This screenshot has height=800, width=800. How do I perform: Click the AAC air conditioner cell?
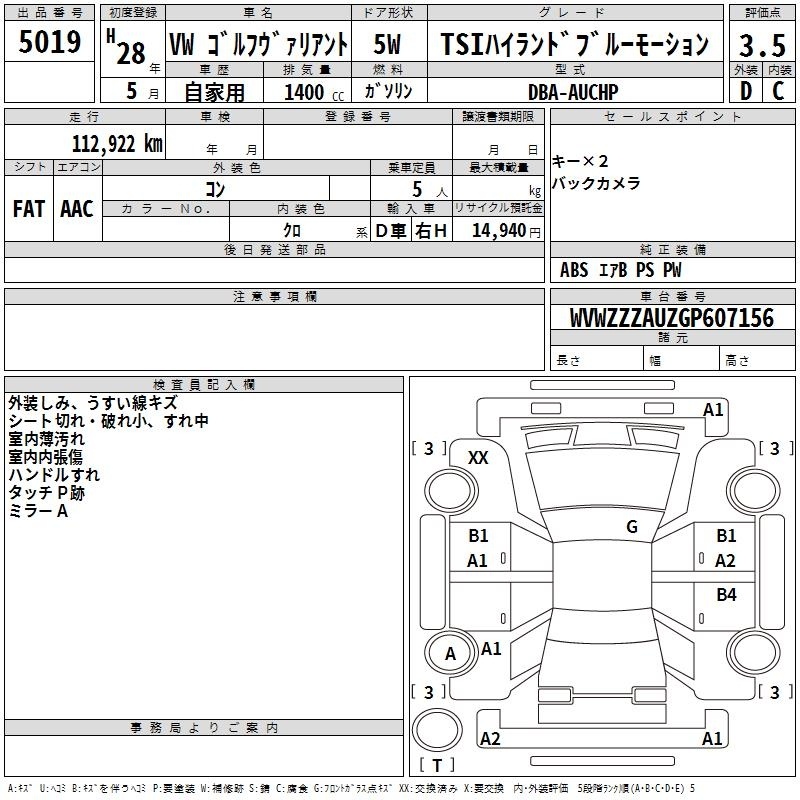point(77,208)
